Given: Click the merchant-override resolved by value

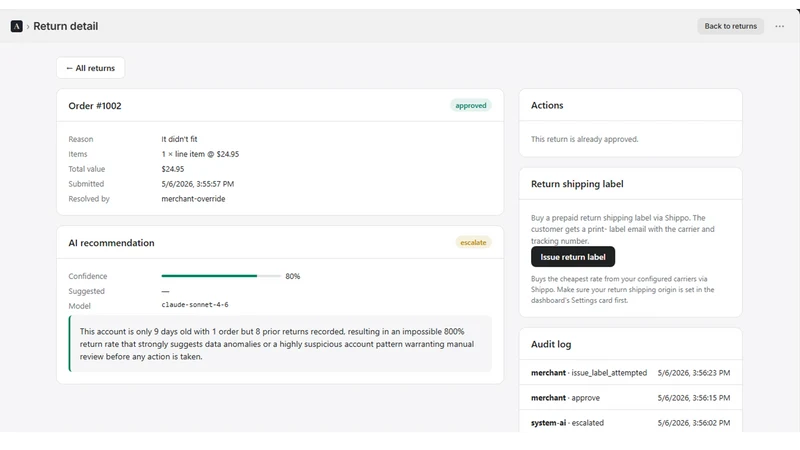Looking at the screenshot, I should point(193,198).
